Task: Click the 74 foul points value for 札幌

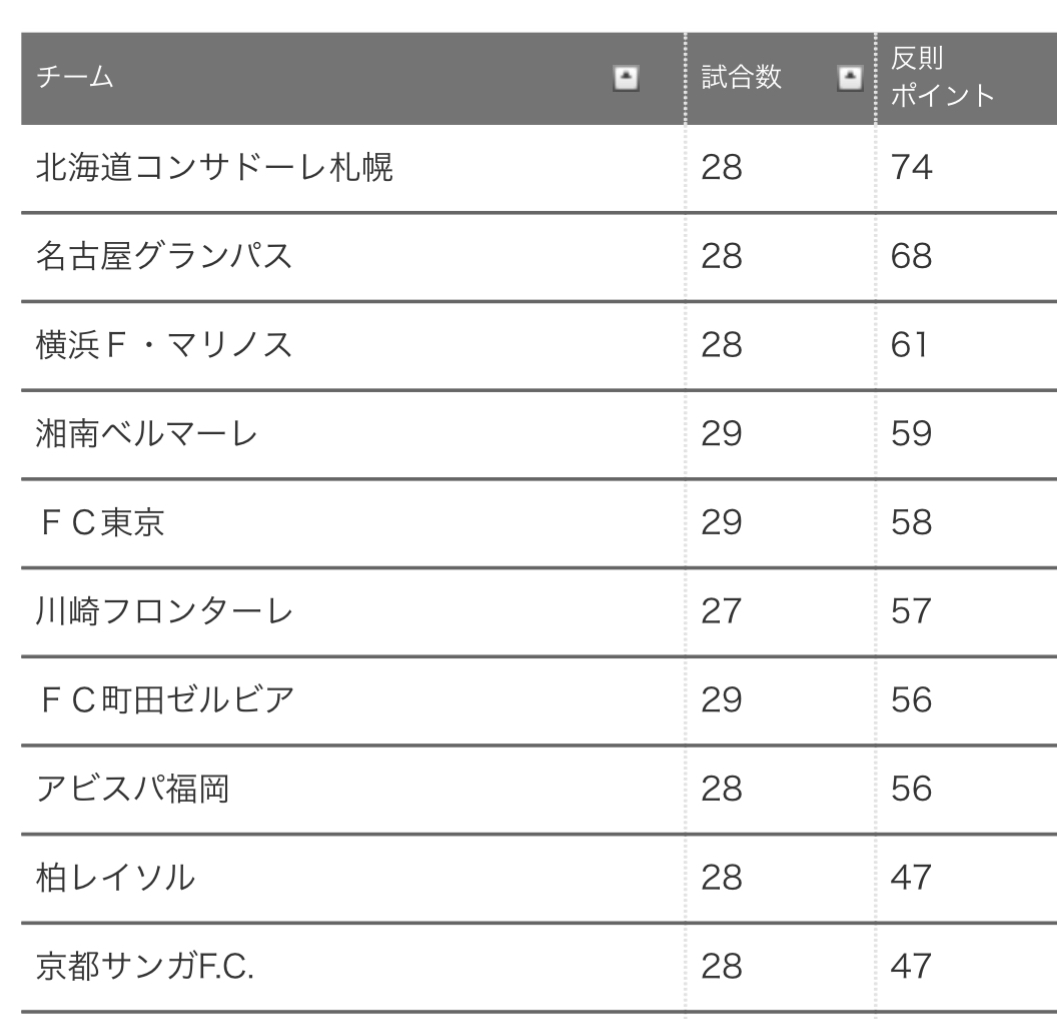Action: click(x=911, y=167)
